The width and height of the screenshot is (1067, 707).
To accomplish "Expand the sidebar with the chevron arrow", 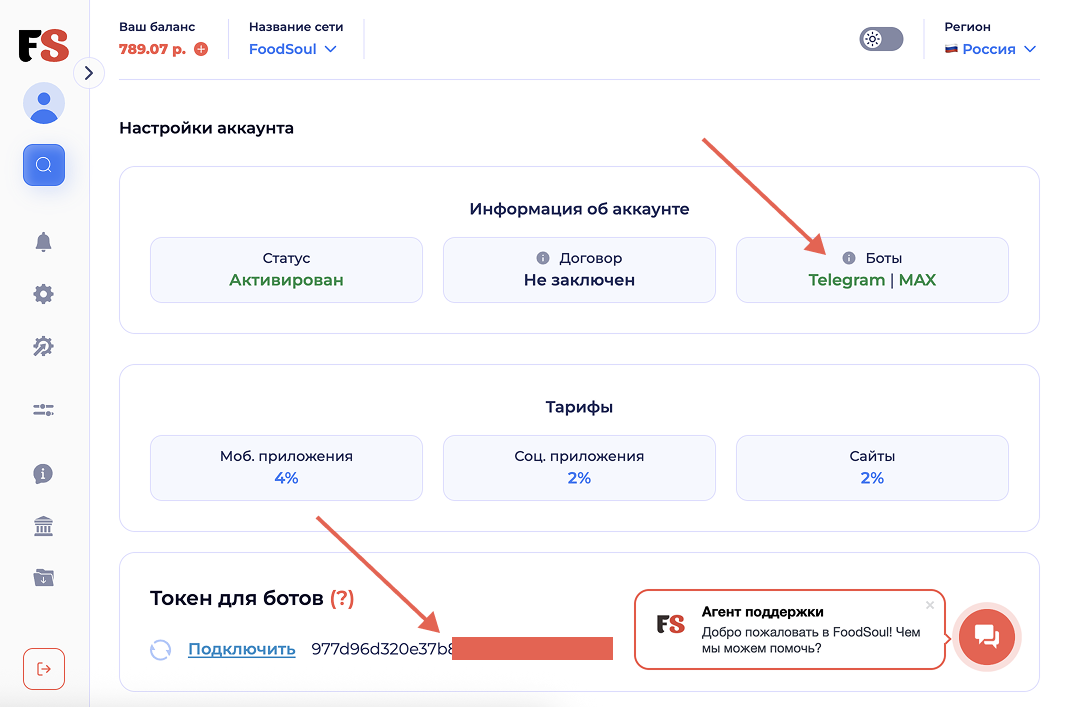I will [88, 73].
